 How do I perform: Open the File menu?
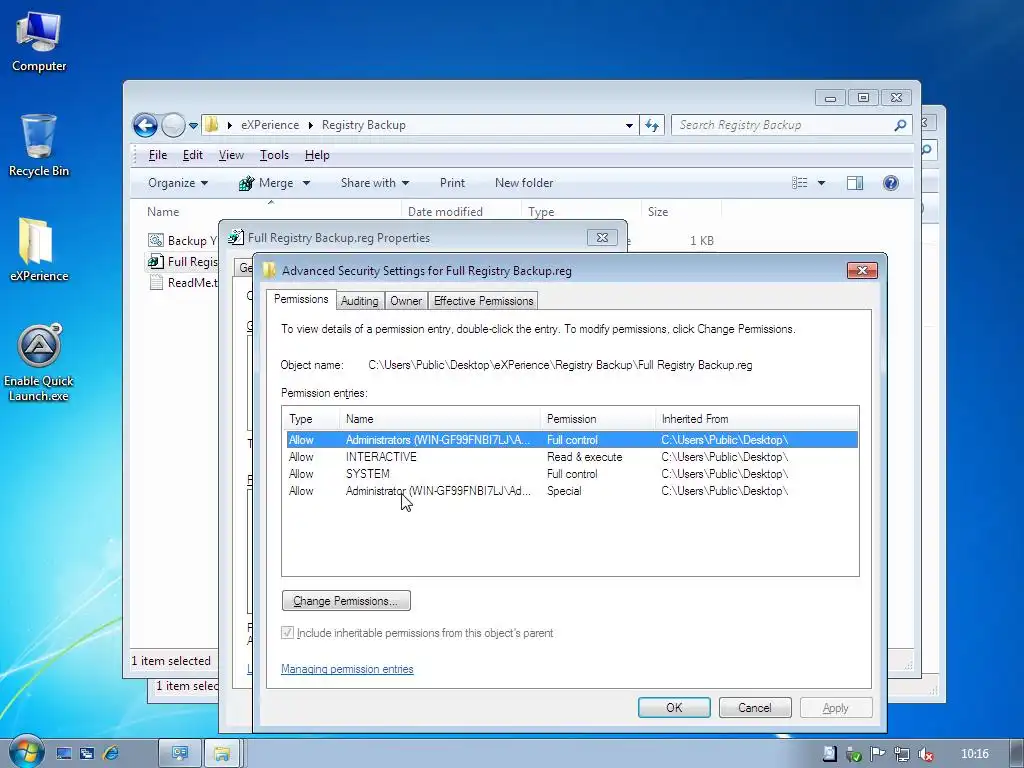(x=157, y=155)
